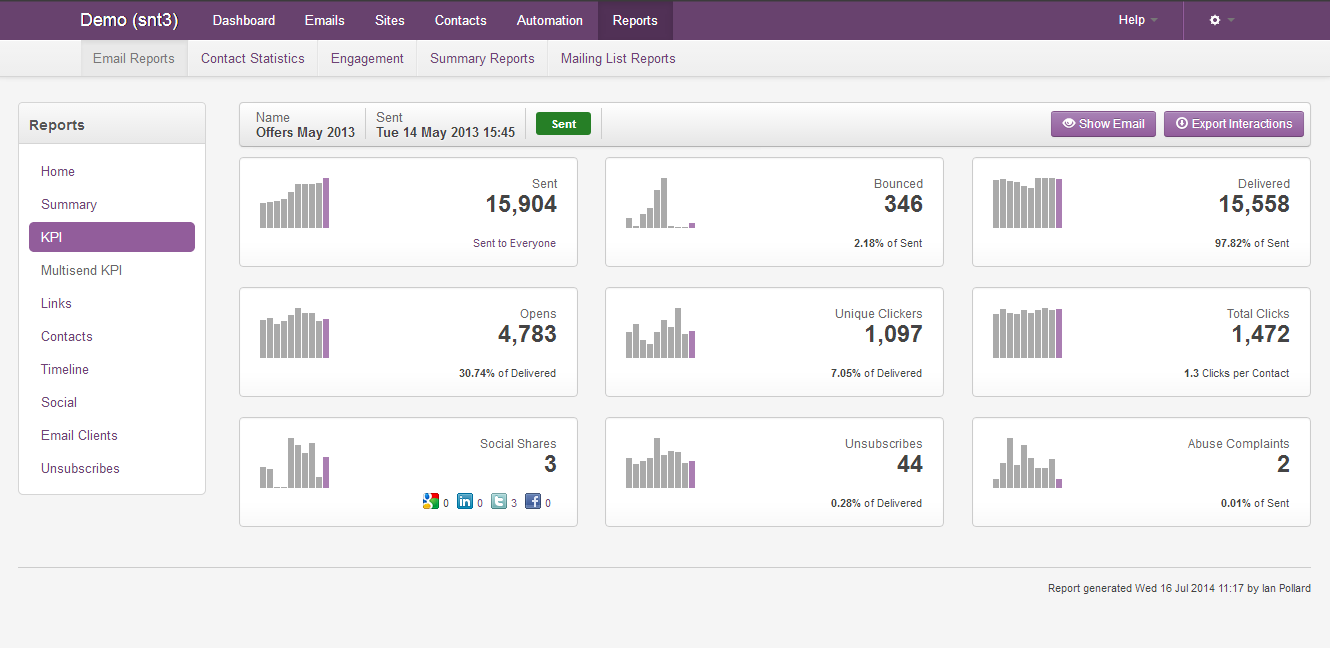Open the settings gear menu
1330x648 pixels.
(x=1221, y=20)
